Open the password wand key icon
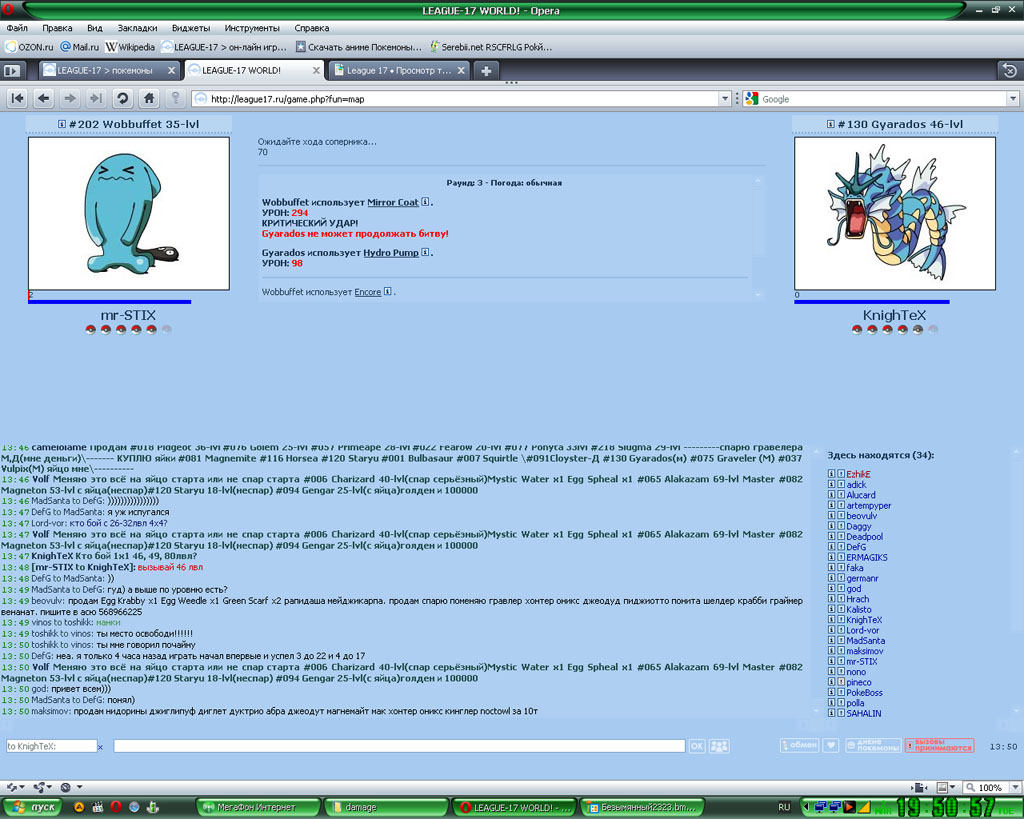 click(x=175, y=99)
